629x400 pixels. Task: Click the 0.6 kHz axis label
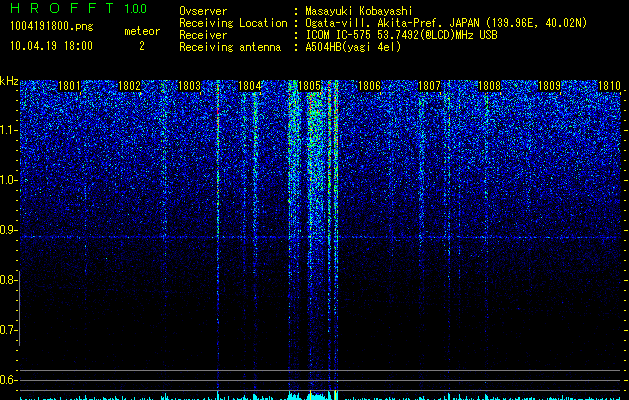tap(7, 380)
